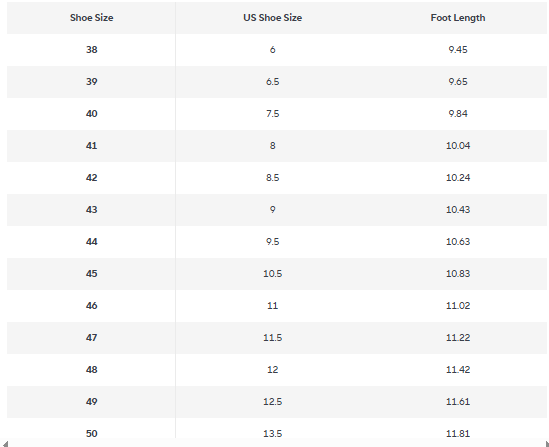Click shoe size 41 row label

[91, 146]
